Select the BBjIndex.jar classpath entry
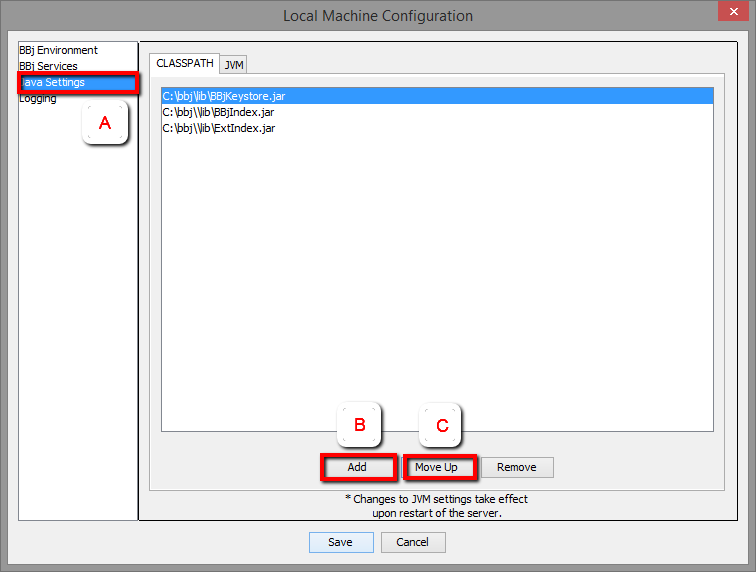Image resolution: width=756 pixels, height=572 pixels. (x=218, y=112)
